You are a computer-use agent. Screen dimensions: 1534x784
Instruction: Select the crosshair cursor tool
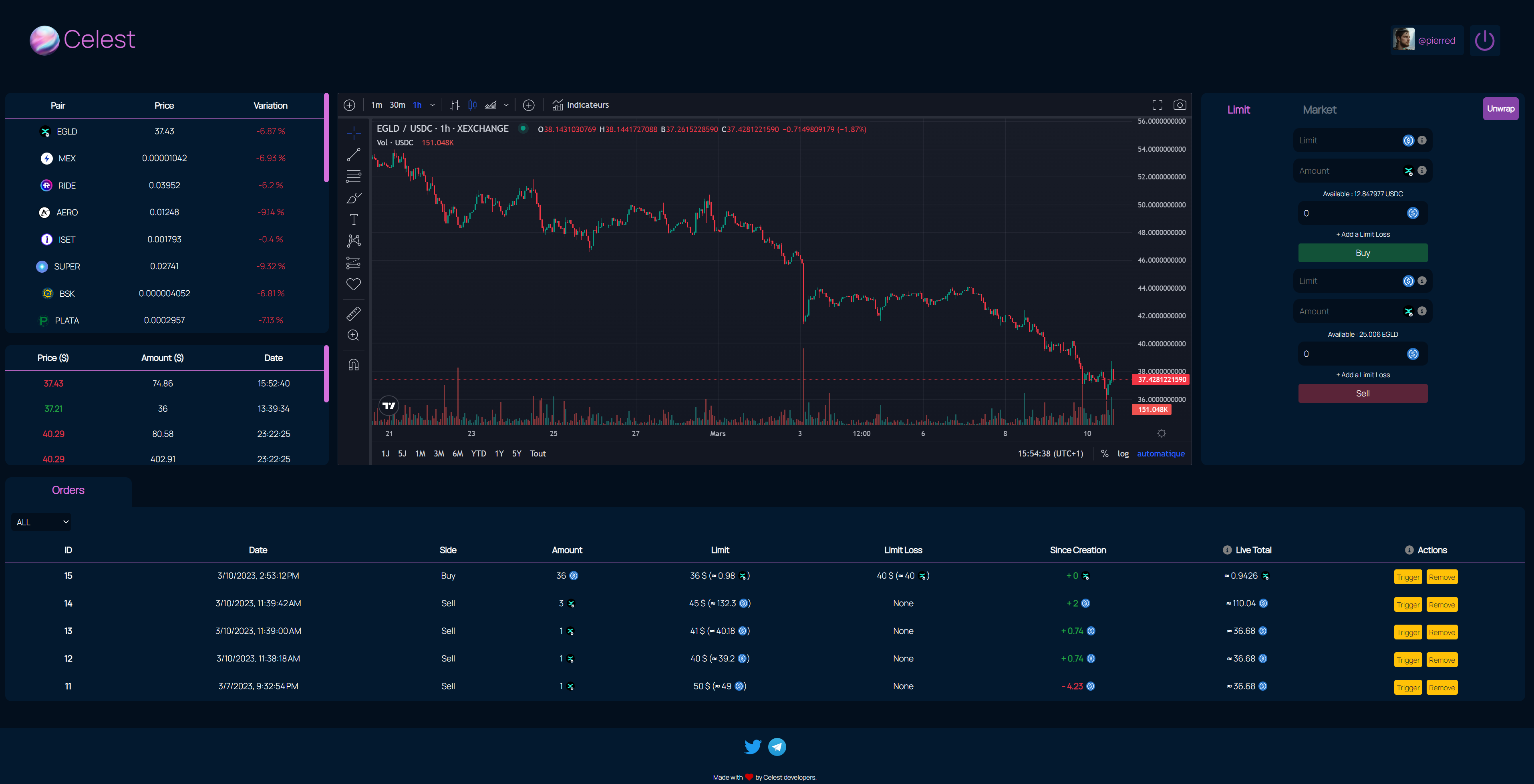click(x=354, y=132)
